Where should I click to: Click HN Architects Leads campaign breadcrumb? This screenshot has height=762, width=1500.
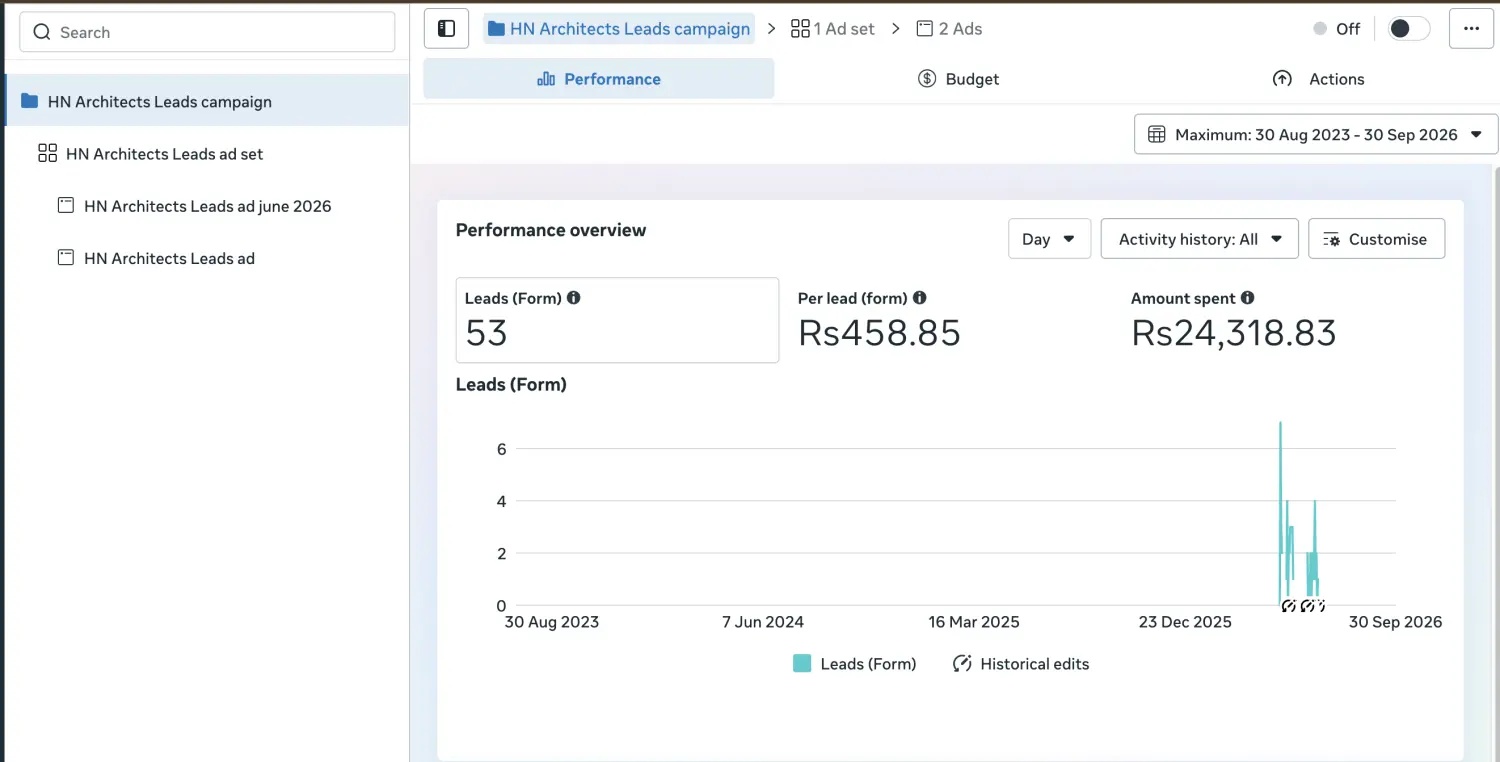coord(619,29)
